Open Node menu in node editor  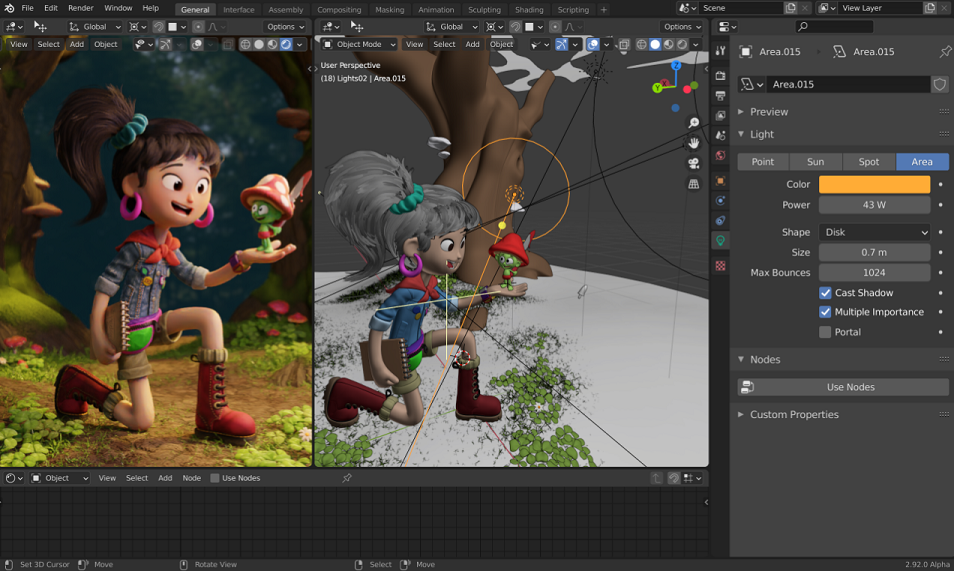click(192, 478)
